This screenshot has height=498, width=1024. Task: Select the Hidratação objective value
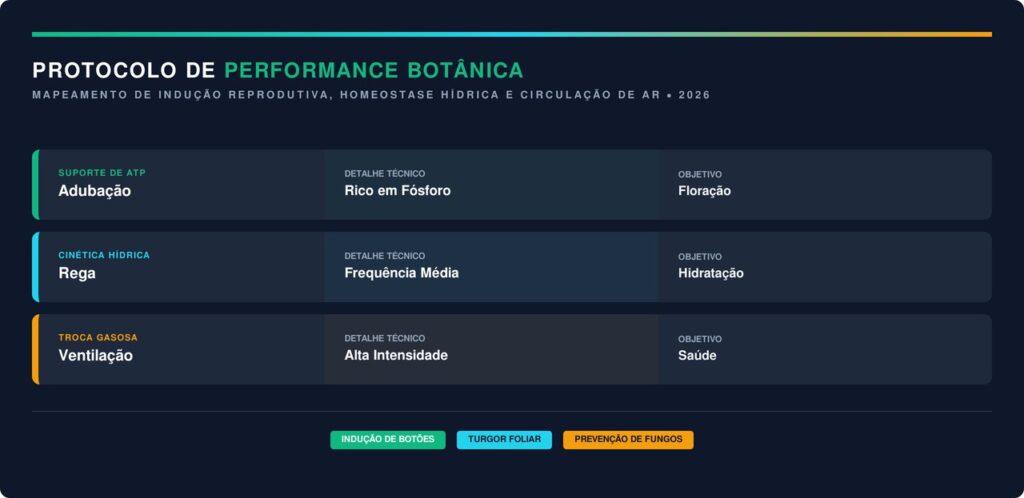click(710, 273)
